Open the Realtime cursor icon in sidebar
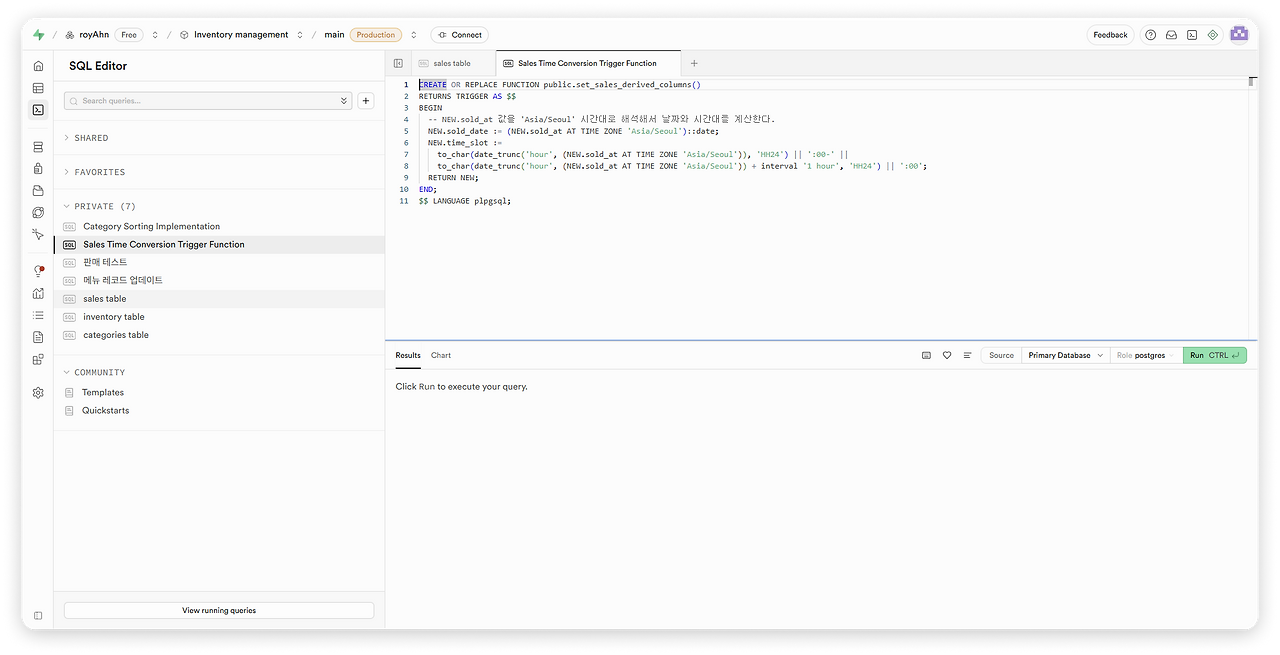Viewport: 1280px width, 655px height. 38,234
